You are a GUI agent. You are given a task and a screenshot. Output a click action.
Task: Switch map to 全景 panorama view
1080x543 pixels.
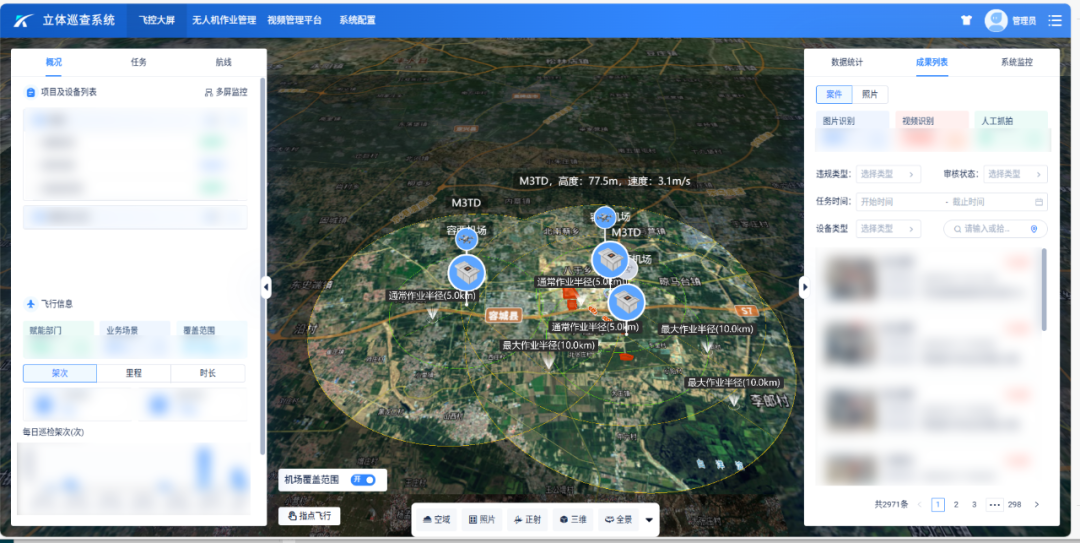tap(619, 519)
